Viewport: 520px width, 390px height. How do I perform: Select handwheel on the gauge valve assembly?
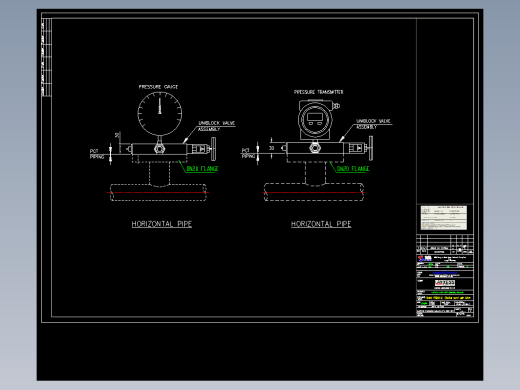pyautogui.click(x=213, y=149)
